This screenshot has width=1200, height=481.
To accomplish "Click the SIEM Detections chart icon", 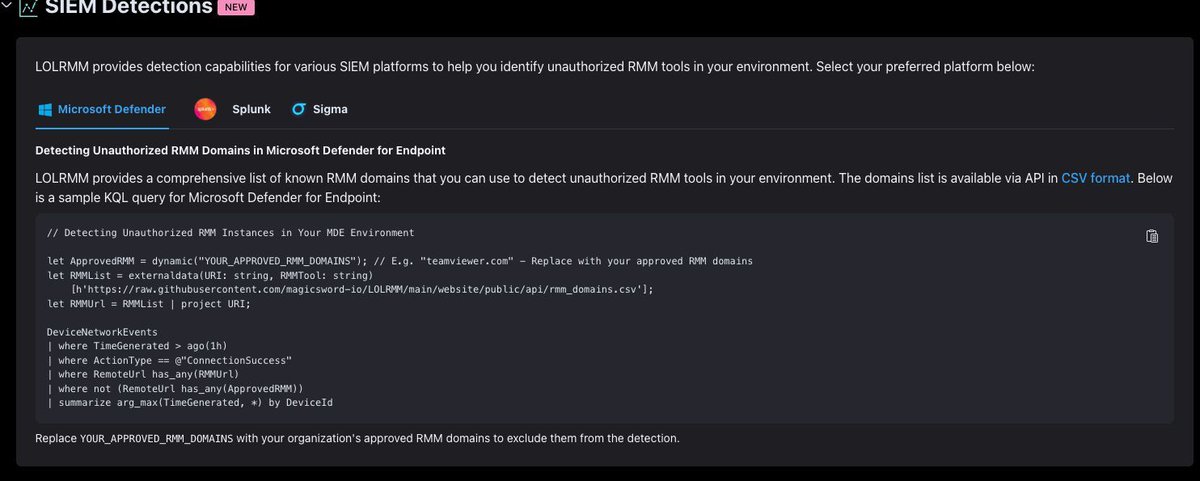I will [x=28, y=8].
